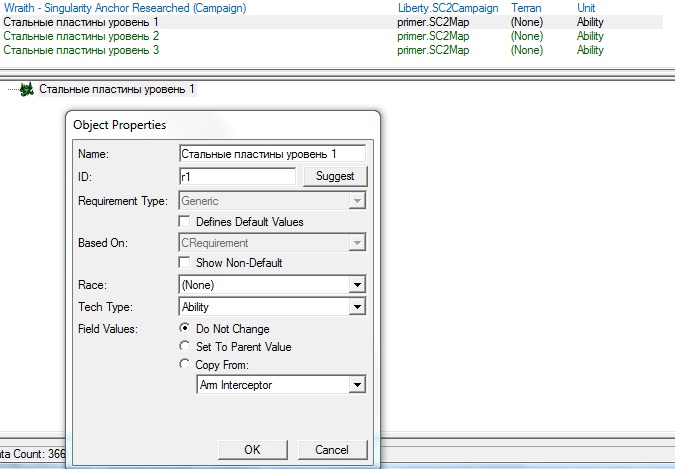Select the Стальные пластины уровень 3 list row

331,50
